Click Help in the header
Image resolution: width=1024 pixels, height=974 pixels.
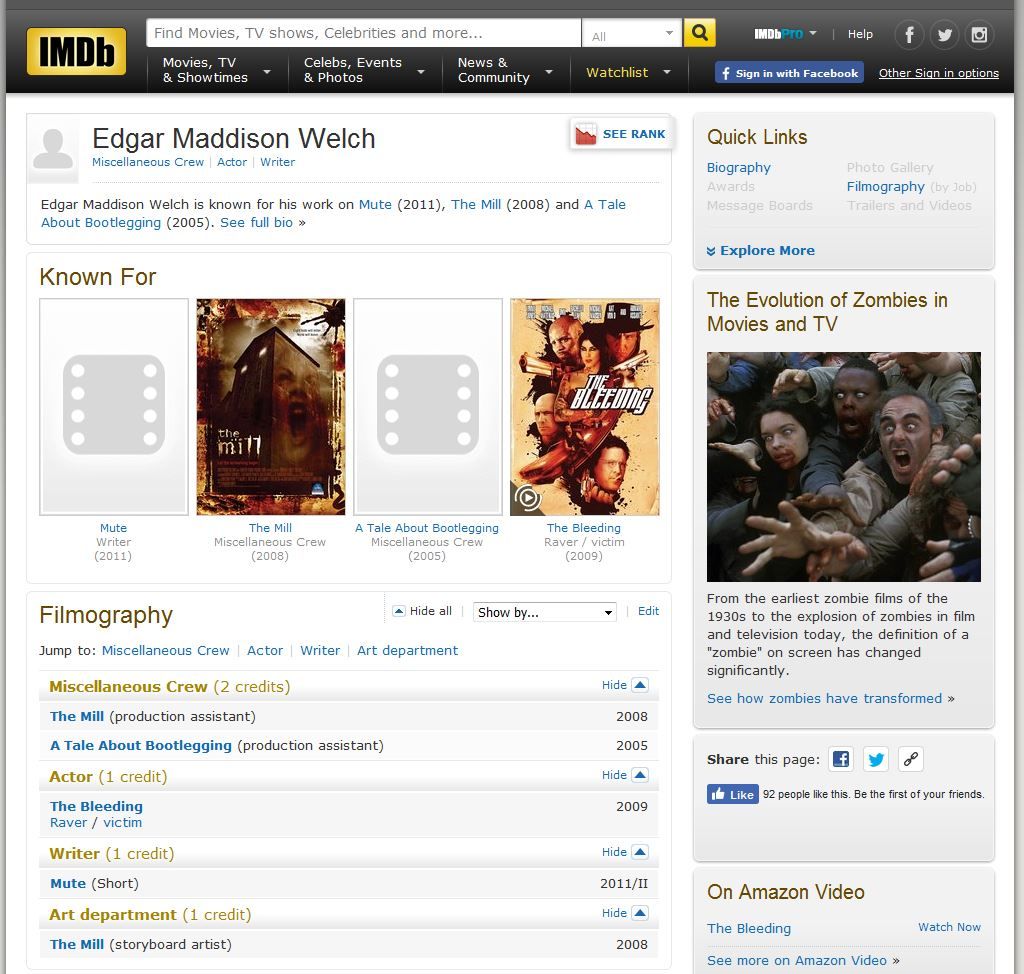(860, 34)
